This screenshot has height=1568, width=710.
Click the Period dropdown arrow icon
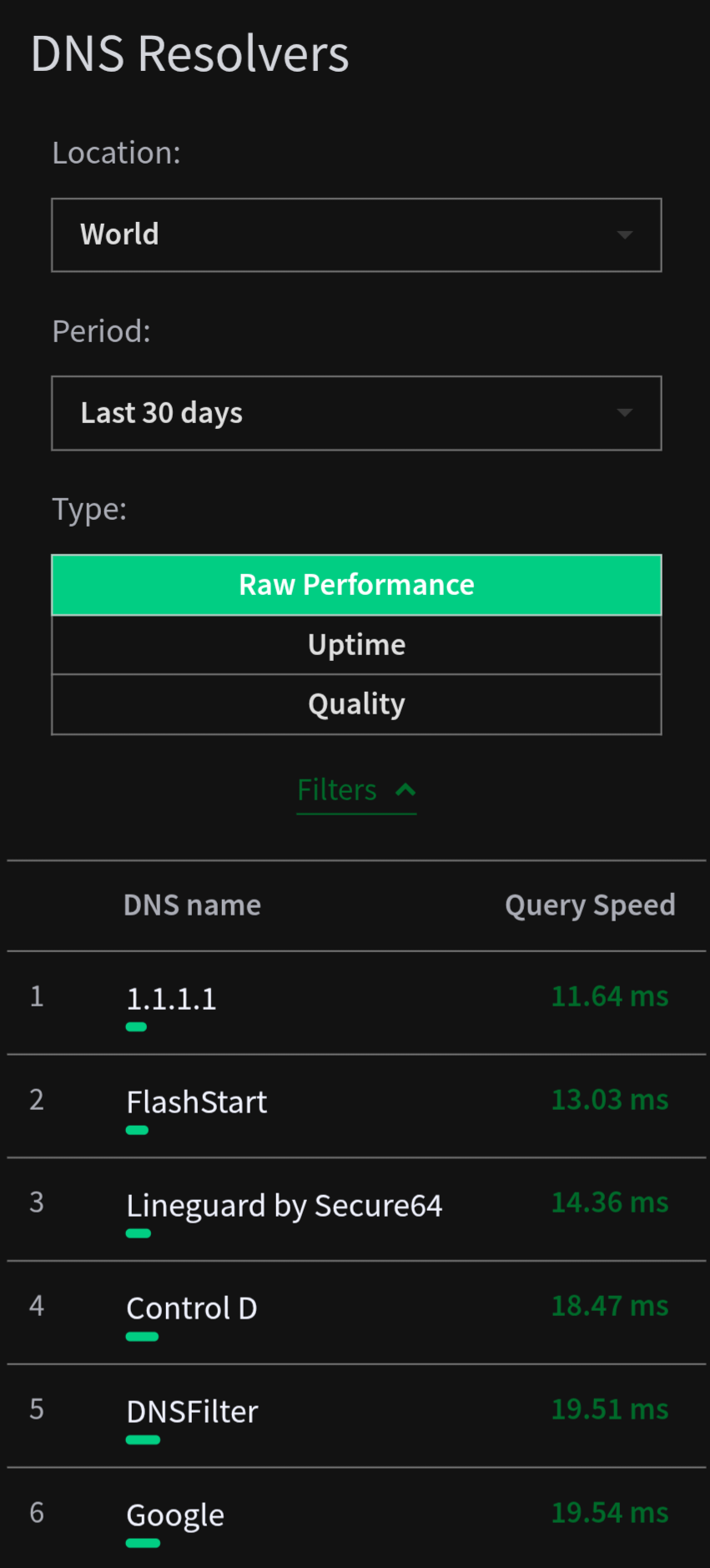click(x=624, y=413)
